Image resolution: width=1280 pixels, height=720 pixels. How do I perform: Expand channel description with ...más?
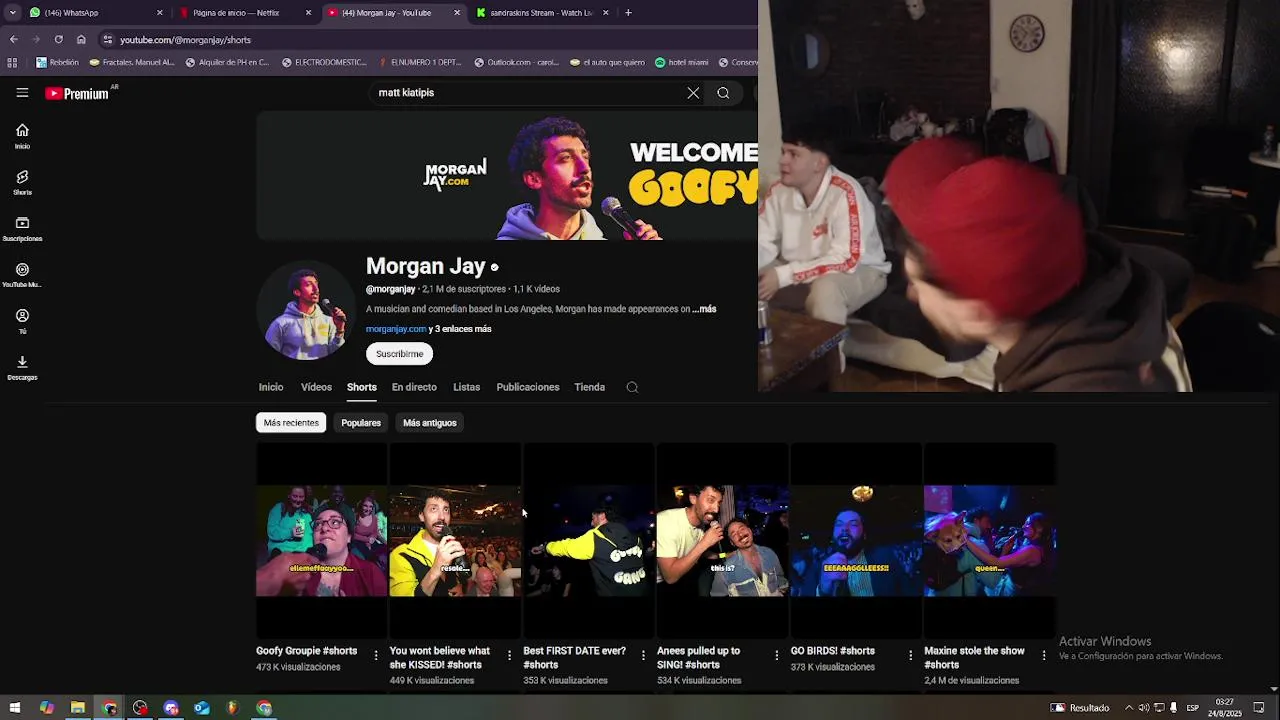704,309
